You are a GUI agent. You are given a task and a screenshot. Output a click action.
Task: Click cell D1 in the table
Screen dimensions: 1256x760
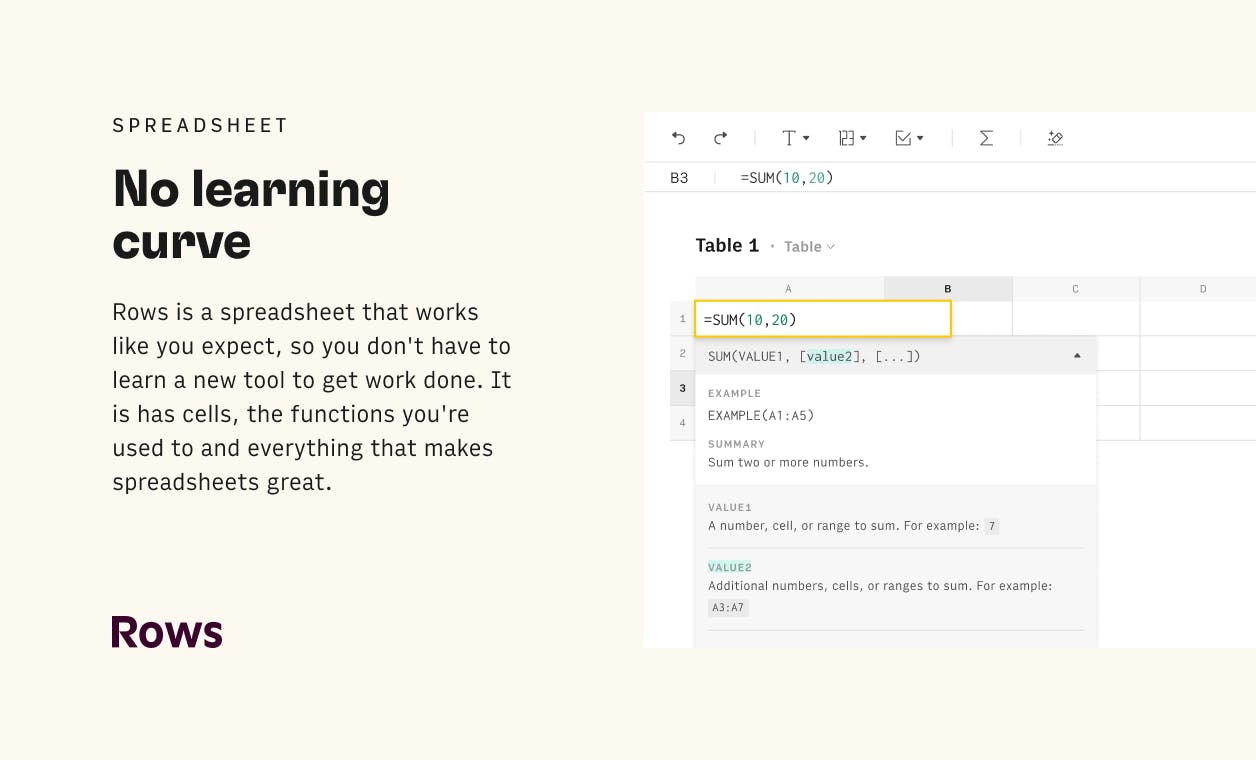coord(1198,319)
